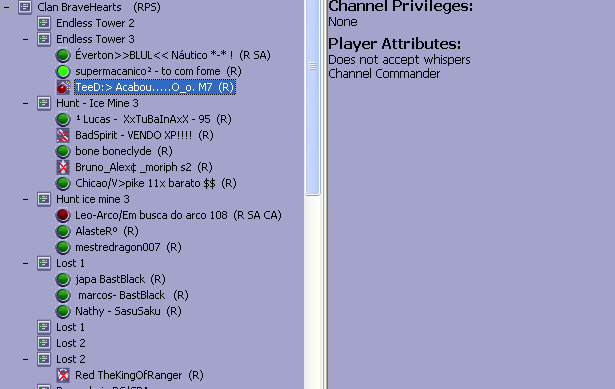Viewport: 615px width, 389px height.
Task: Click the Hunt - Ice Mine 3 channel icon
Action: click(44, 103)
